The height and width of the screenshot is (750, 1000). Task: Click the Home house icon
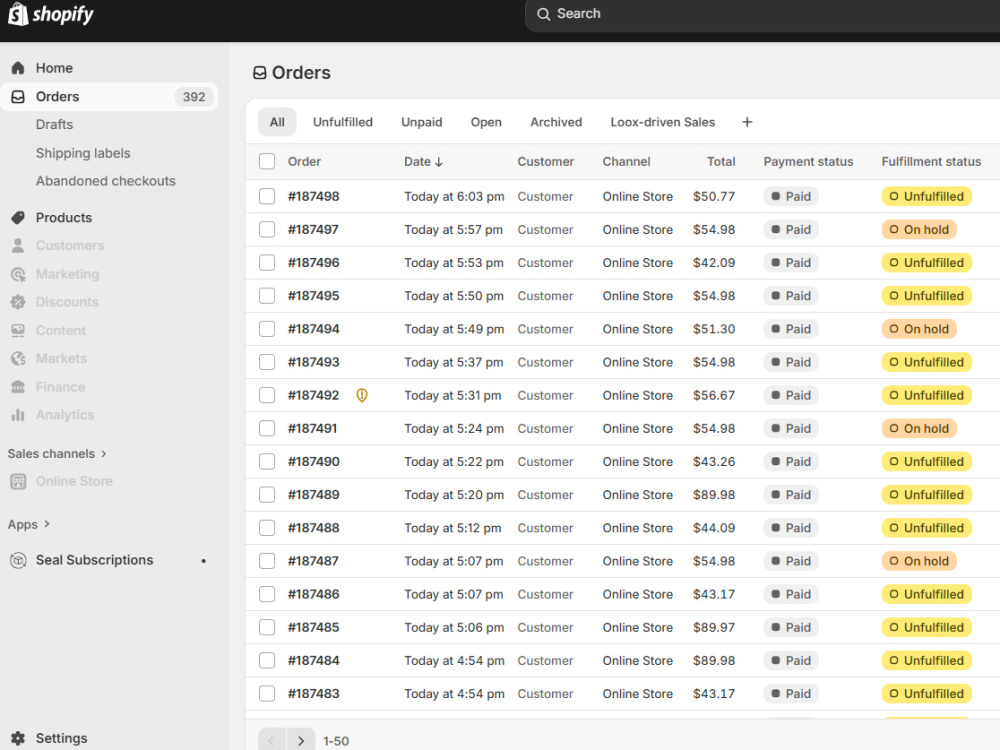pyautogui.click(x=18, y=68)
